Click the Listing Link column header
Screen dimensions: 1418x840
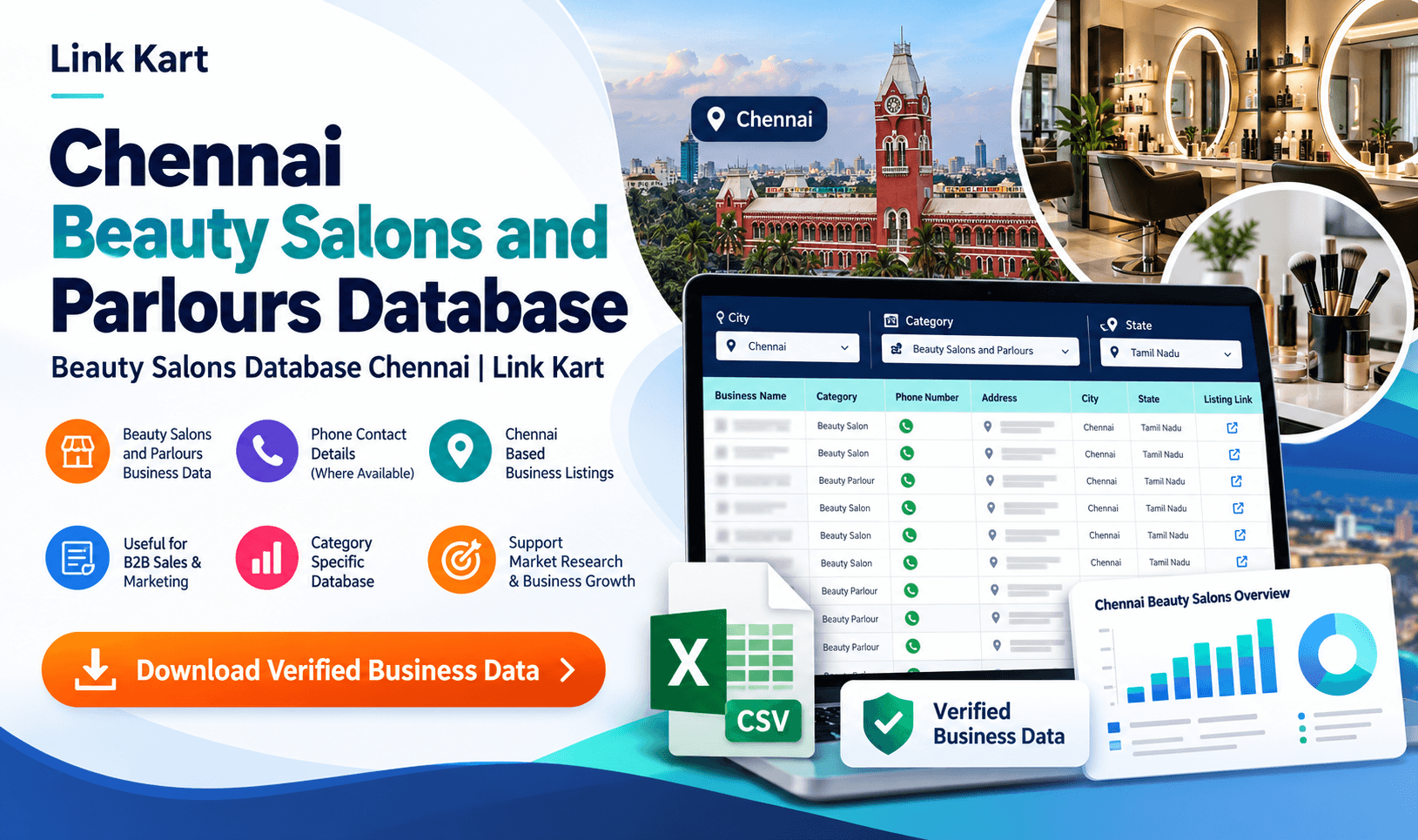coord(1227,400)
